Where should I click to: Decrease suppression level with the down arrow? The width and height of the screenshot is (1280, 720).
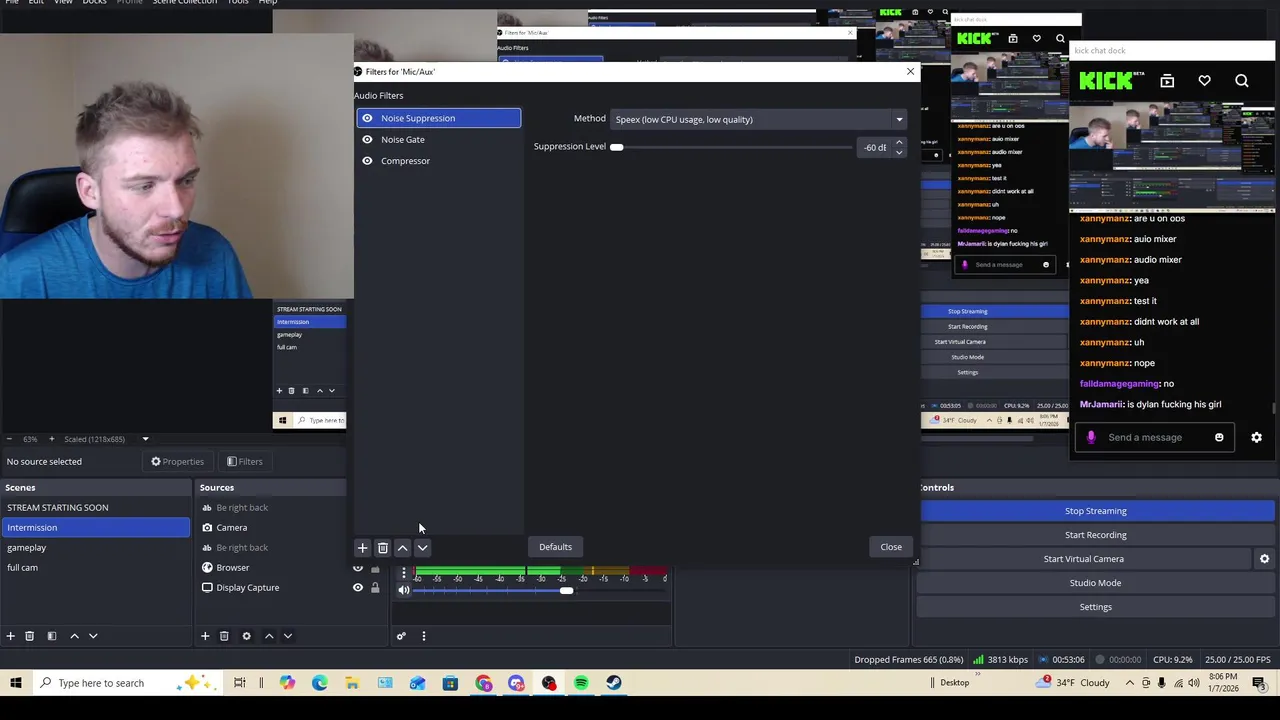click(x=899, y=152)
